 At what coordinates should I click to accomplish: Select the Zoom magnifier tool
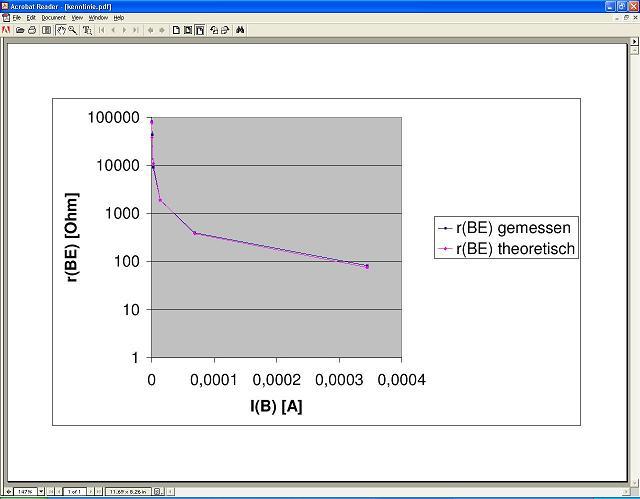click(x=73, y=30)
